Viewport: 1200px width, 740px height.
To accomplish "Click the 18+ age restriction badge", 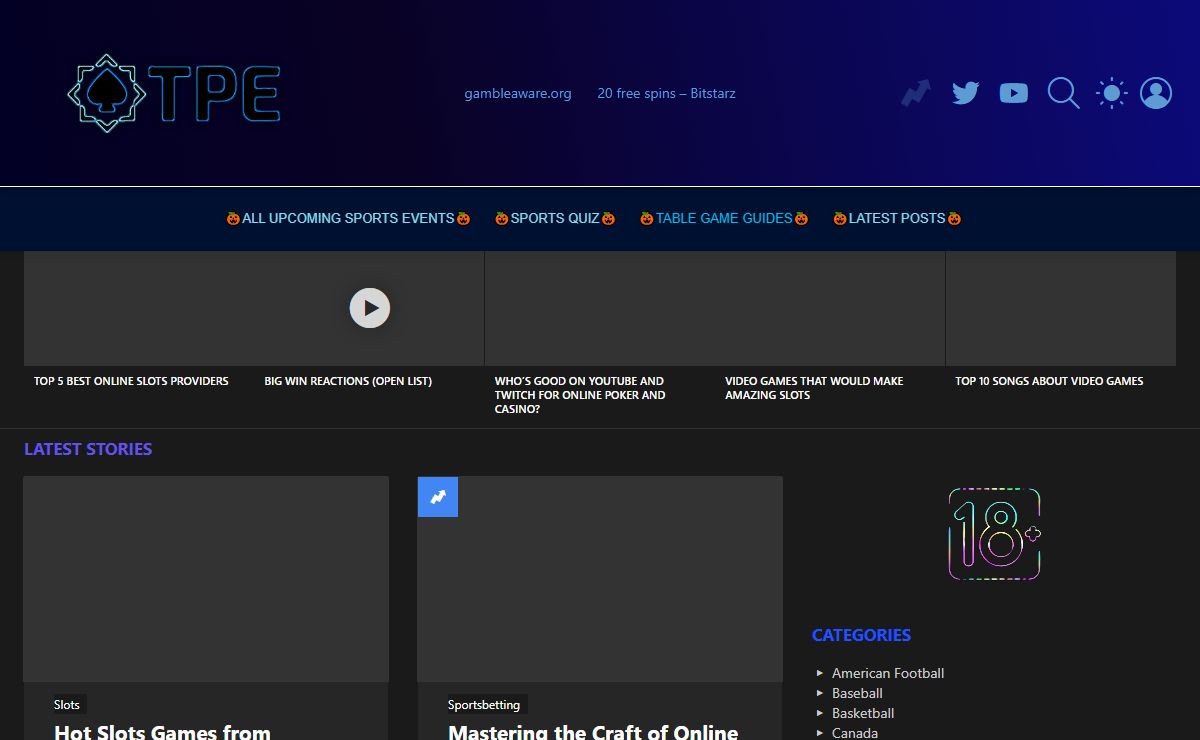I will pyautogui.click(x=994, y=534).
